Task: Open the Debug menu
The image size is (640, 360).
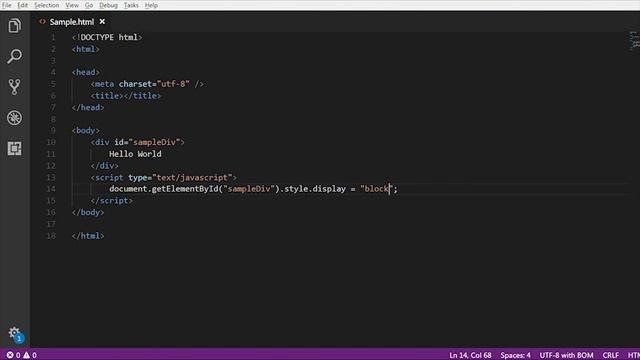Action: [x=108, y=5]
